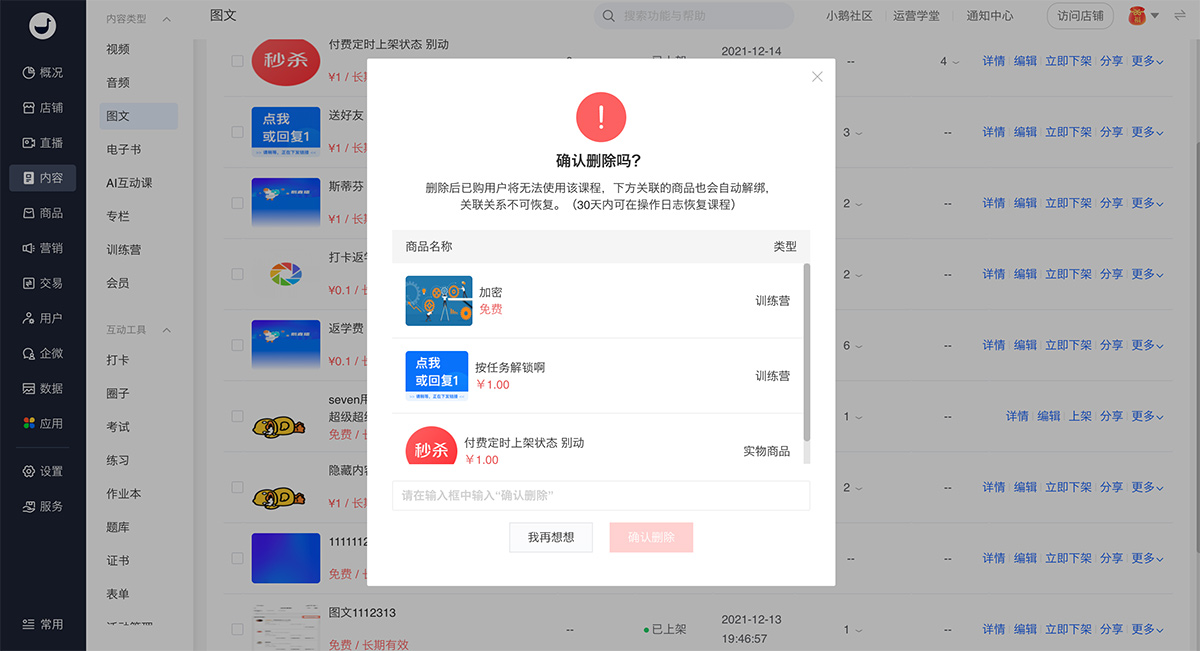Select the checkbox next to 斯蒂芬 row
Image resolution: width=1200 pixels, height=651 pixels.
238,203
